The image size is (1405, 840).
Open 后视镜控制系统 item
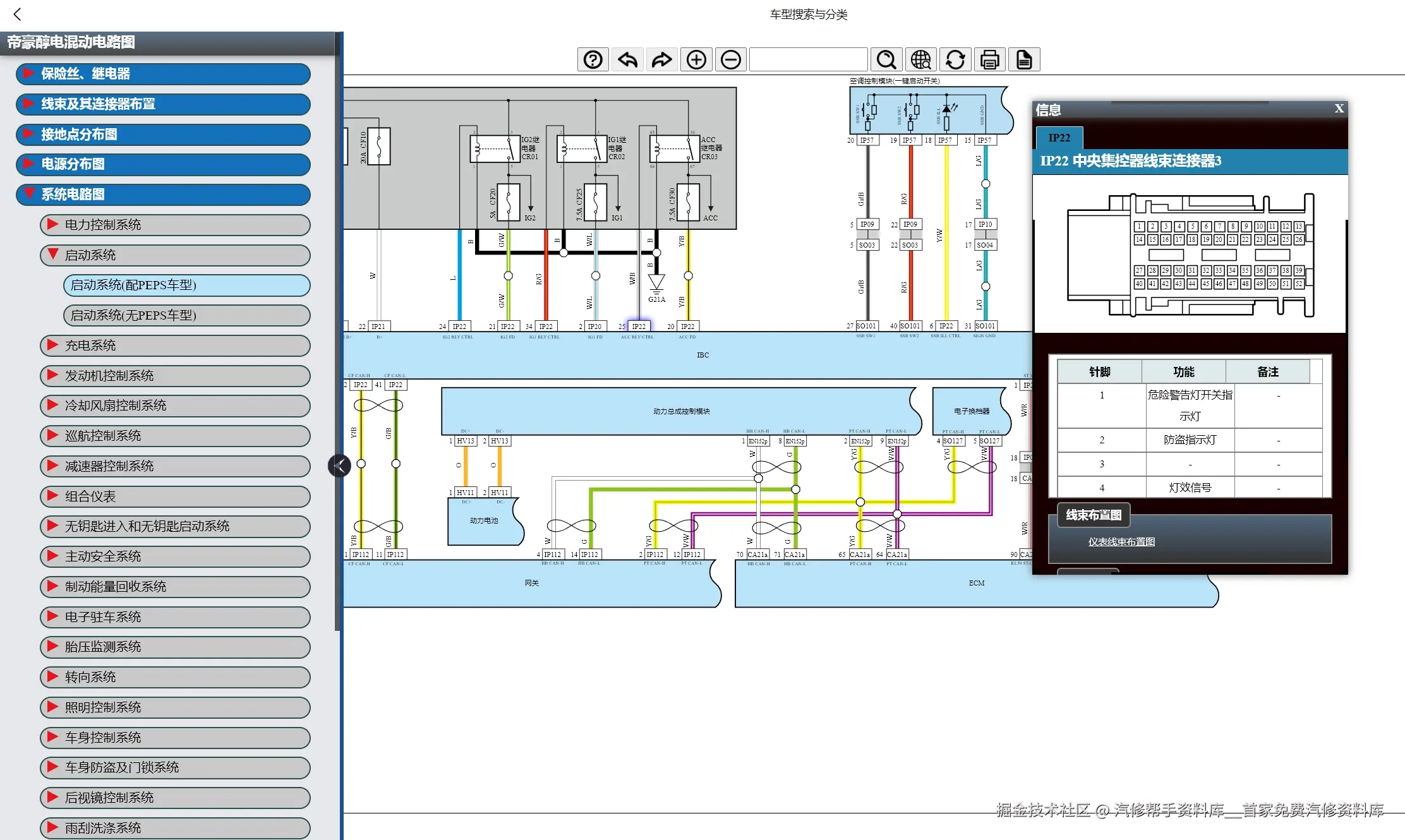click(175, 798)
